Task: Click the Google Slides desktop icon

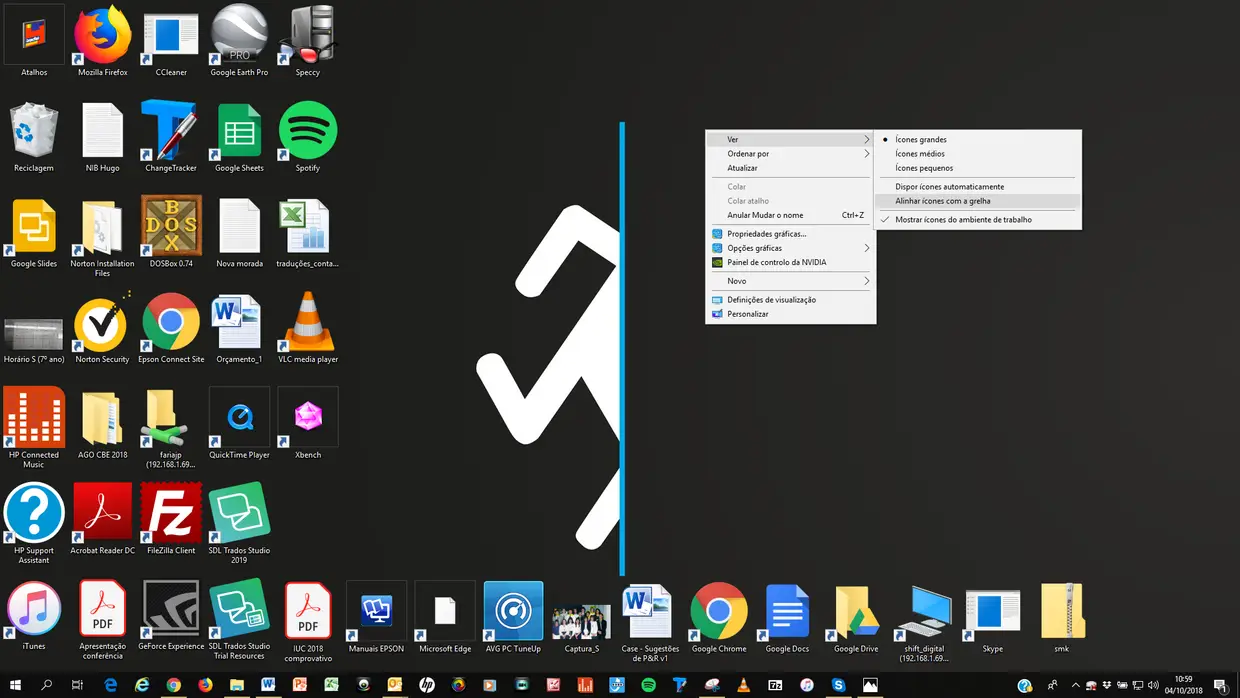Action: 34,233
